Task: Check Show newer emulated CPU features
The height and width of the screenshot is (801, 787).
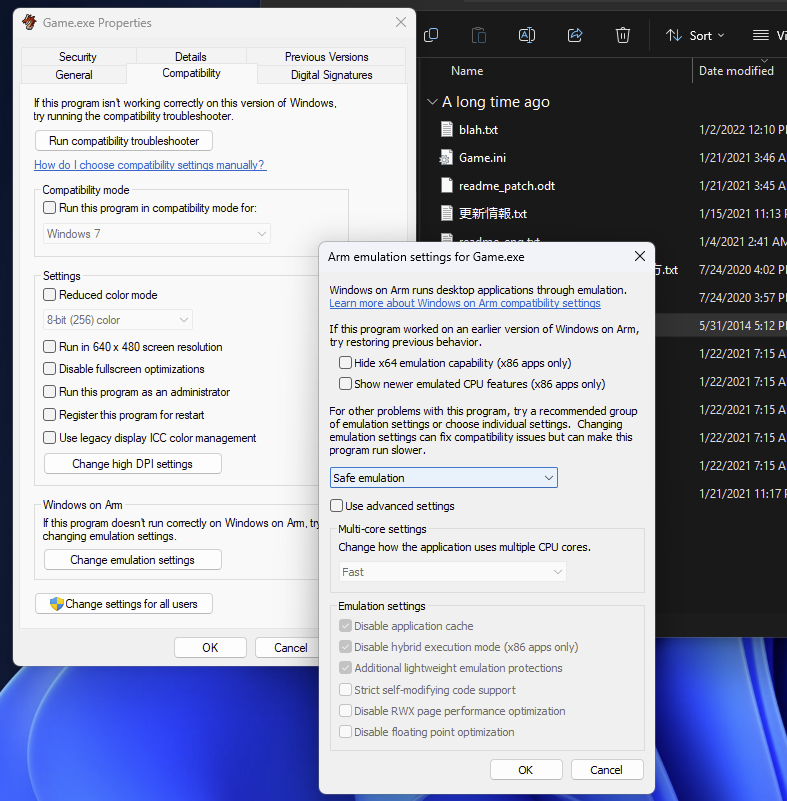Action: tap(345, 383)
